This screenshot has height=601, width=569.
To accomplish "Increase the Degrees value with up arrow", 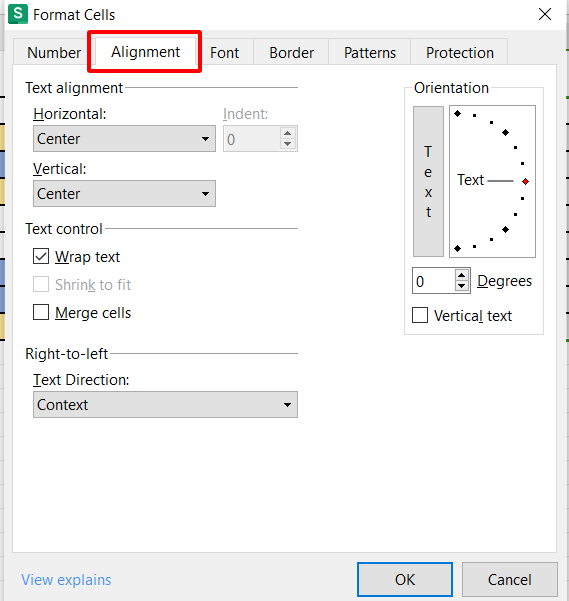I will (x=462, y=275).
